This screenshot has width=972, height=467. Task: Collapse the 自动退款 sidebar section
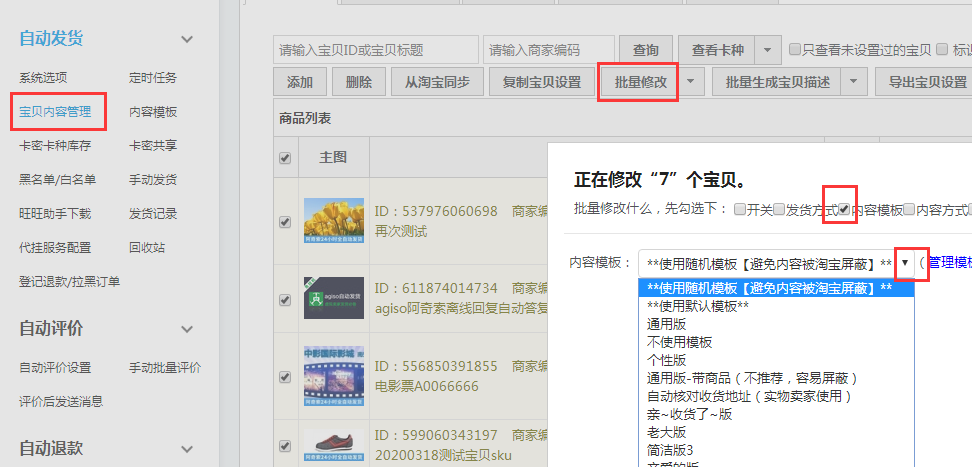point(187,448)
